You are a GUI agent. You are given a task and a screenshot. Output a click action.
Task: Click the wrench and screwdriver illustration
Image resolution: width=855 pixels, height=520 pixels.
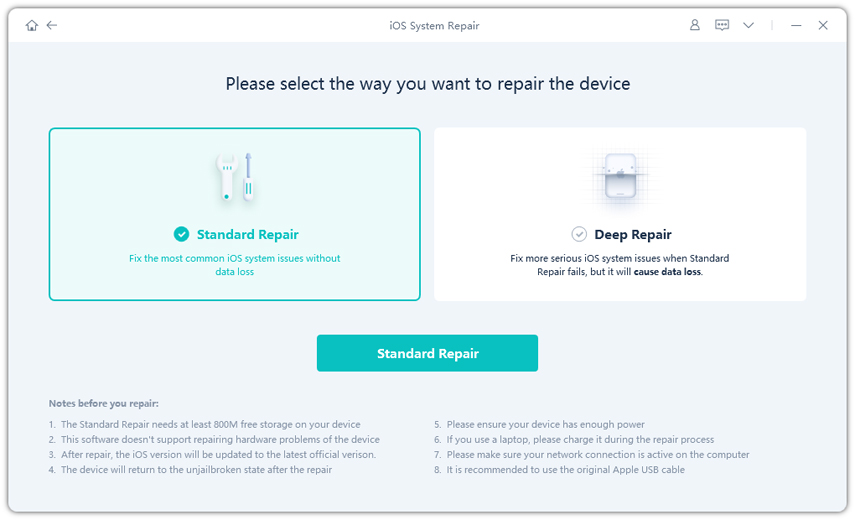[x=236, y=177]
